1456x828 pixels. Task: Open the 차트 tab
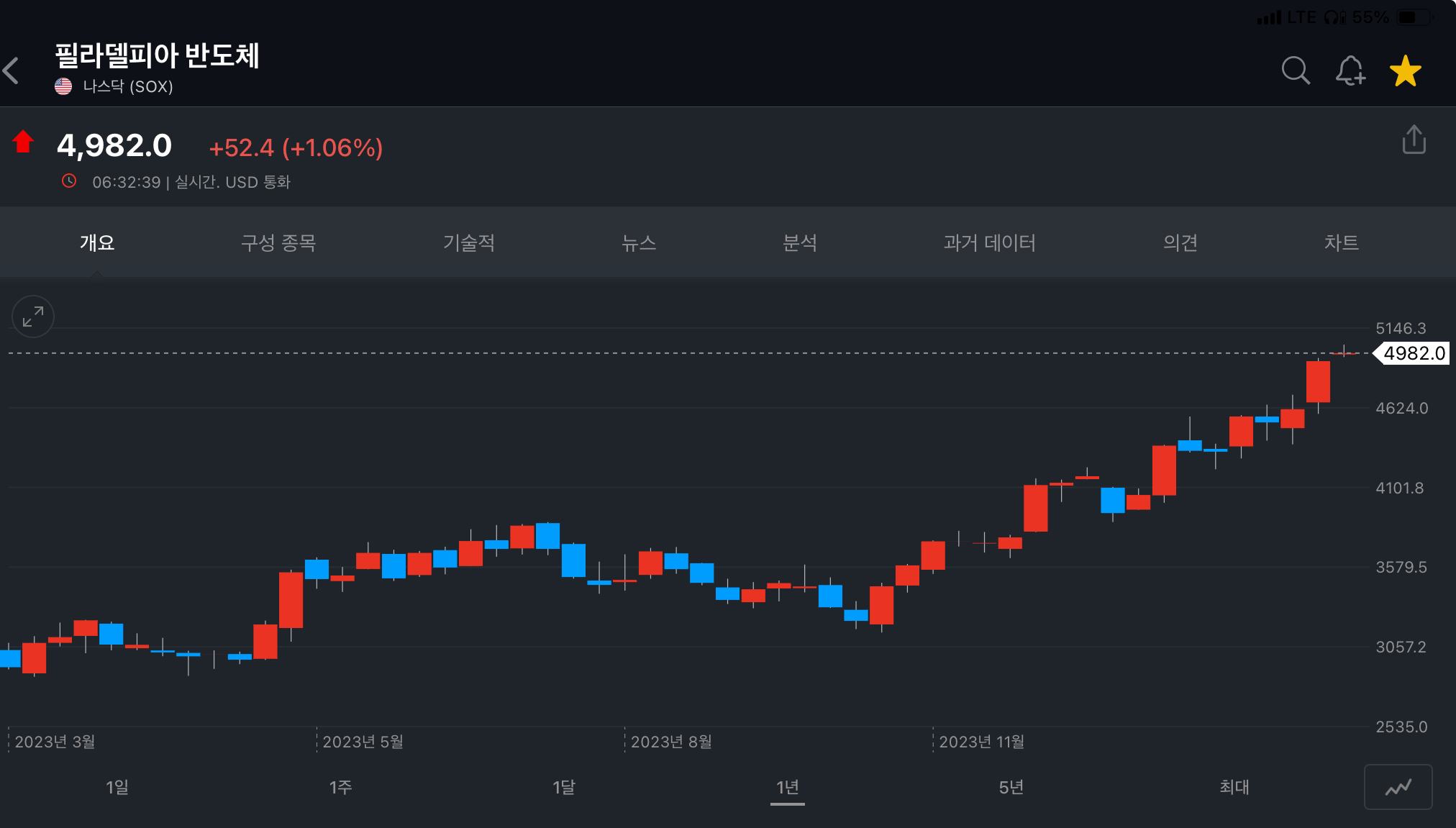[1342, 242]
